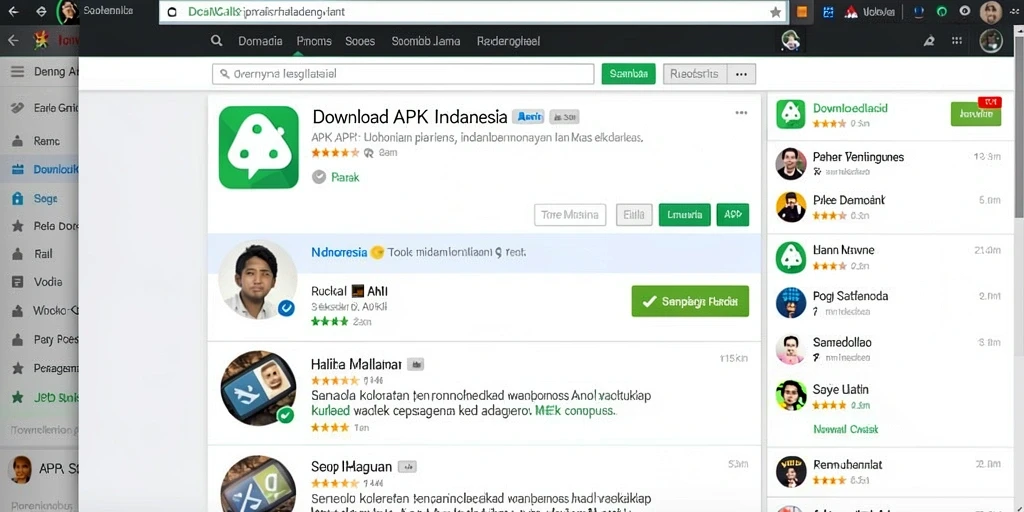Select Earle Gnic in left sidebar
The image size is (1024, 512).
tap(39, 108)
